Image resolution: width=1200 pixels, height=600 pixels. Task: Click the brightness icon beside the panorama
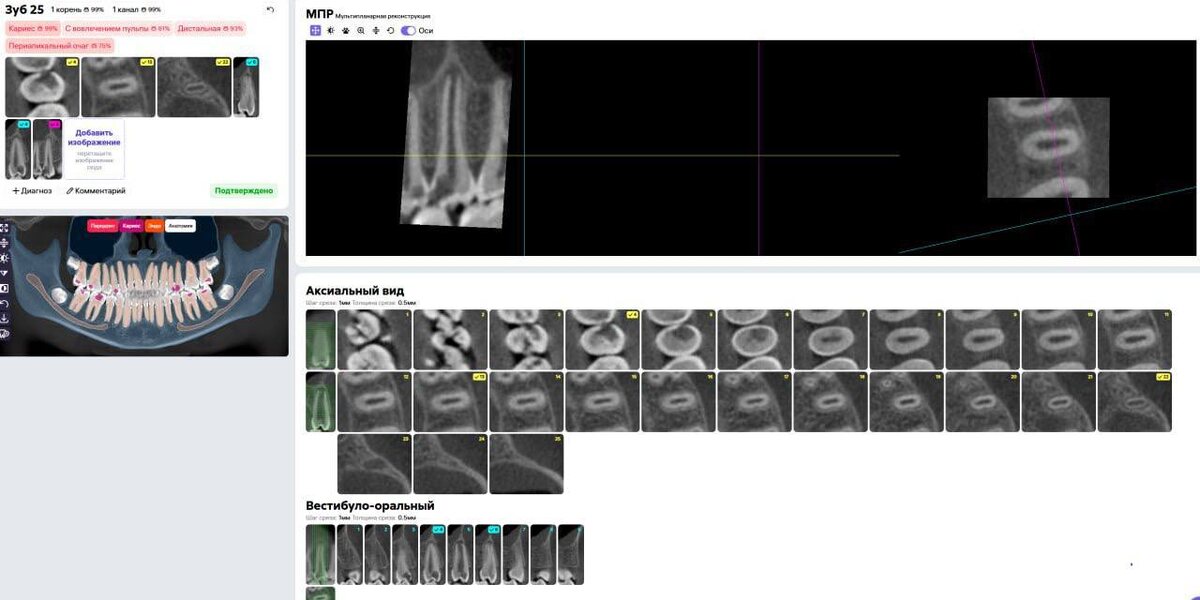click(4, 258)
